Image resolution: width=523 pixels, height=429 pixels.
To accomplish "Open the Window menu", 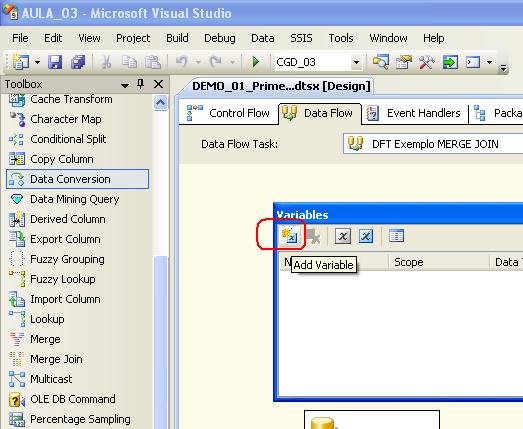I will click(x=388, y=38).
